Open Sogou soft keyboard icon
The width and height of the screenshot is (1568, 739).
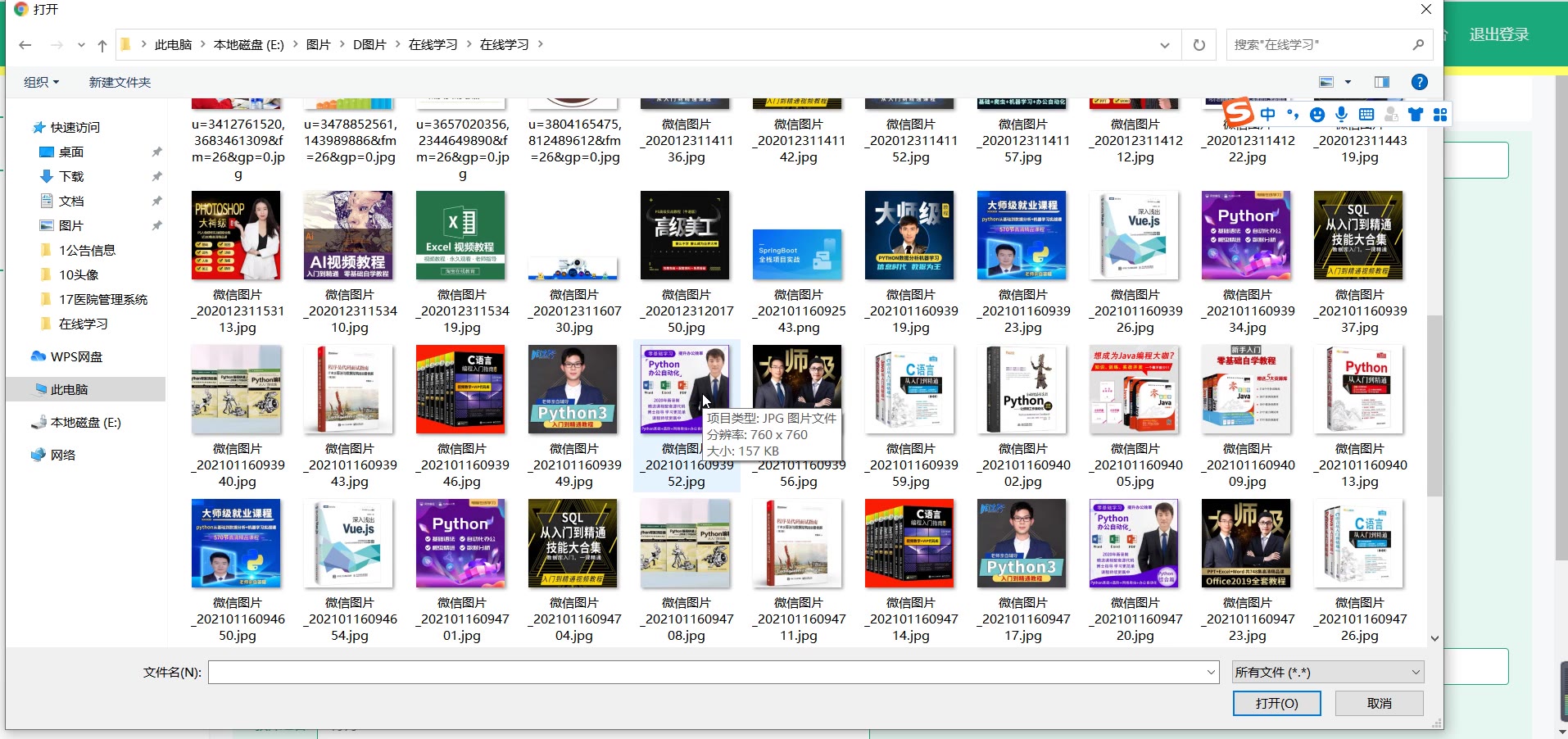[1366, 115]
